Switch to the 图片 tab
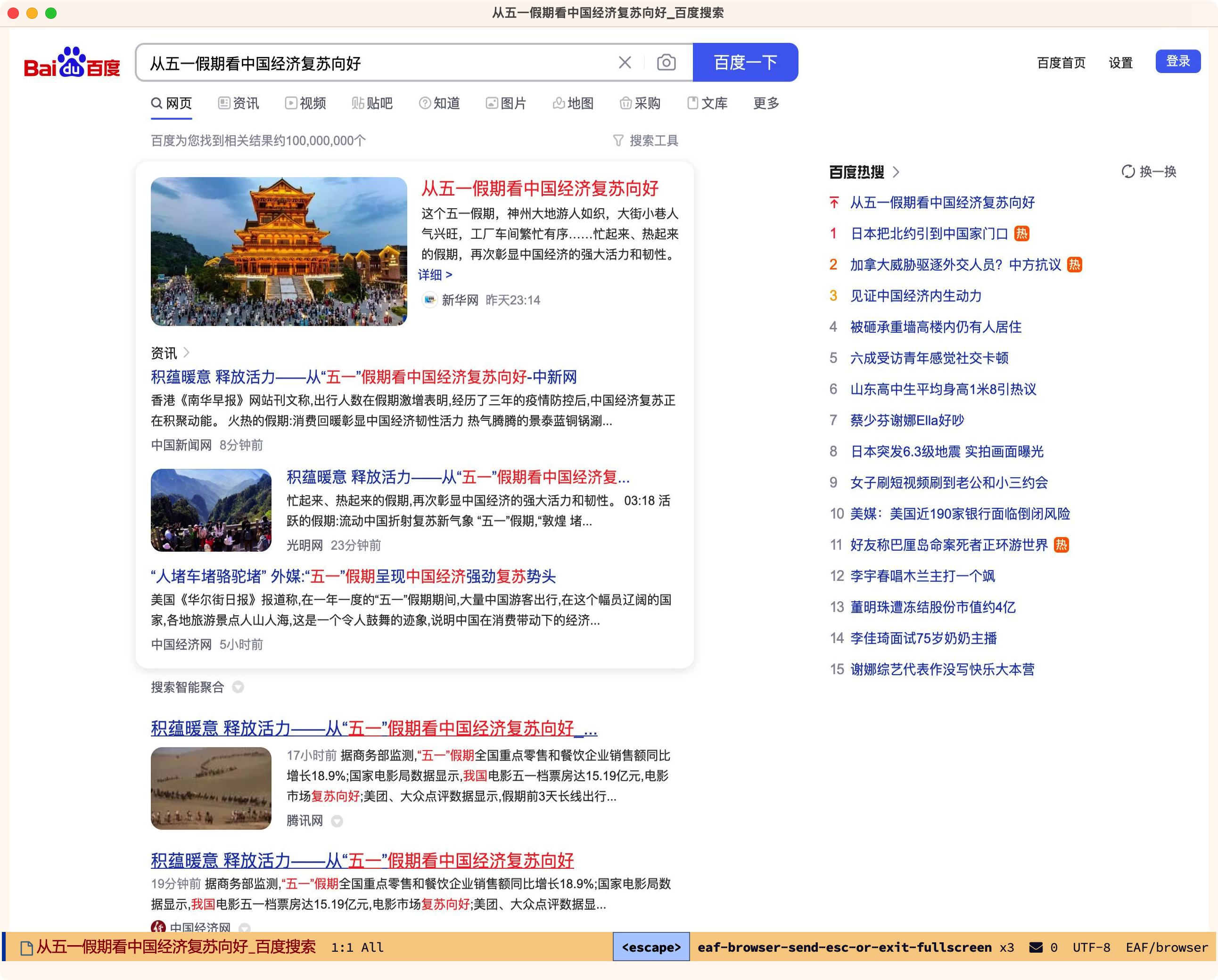Image resolution: width=1218 pixels, height=980 pixels. (x=506, y=103)
